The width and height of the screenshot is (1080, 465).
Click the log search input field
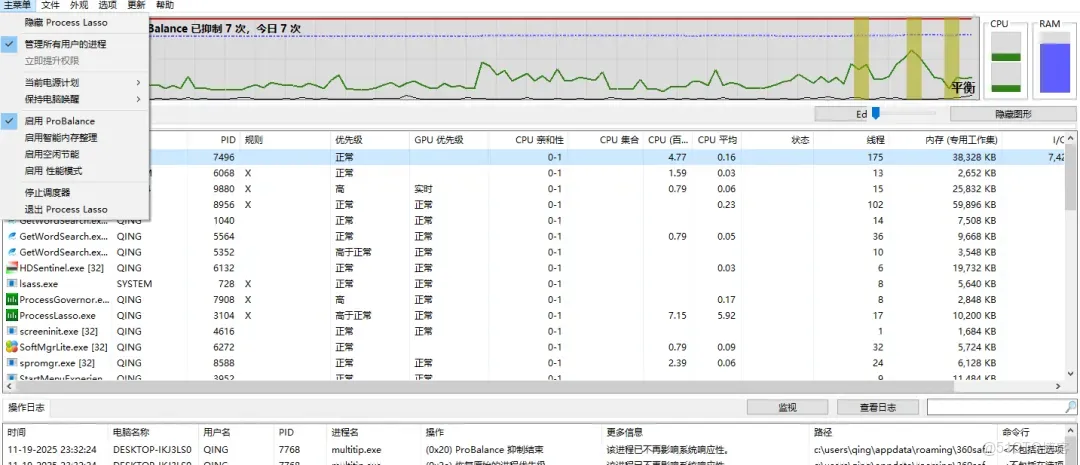(995, 407)
